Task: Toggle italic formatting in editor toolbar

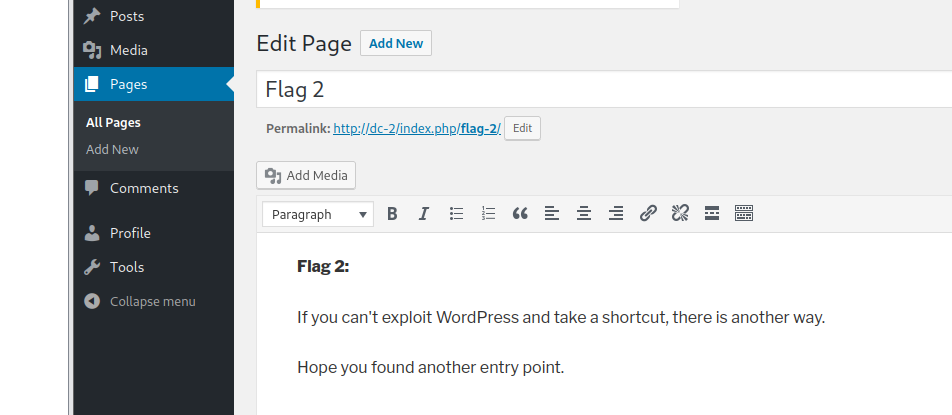Action: pos(424,214)
